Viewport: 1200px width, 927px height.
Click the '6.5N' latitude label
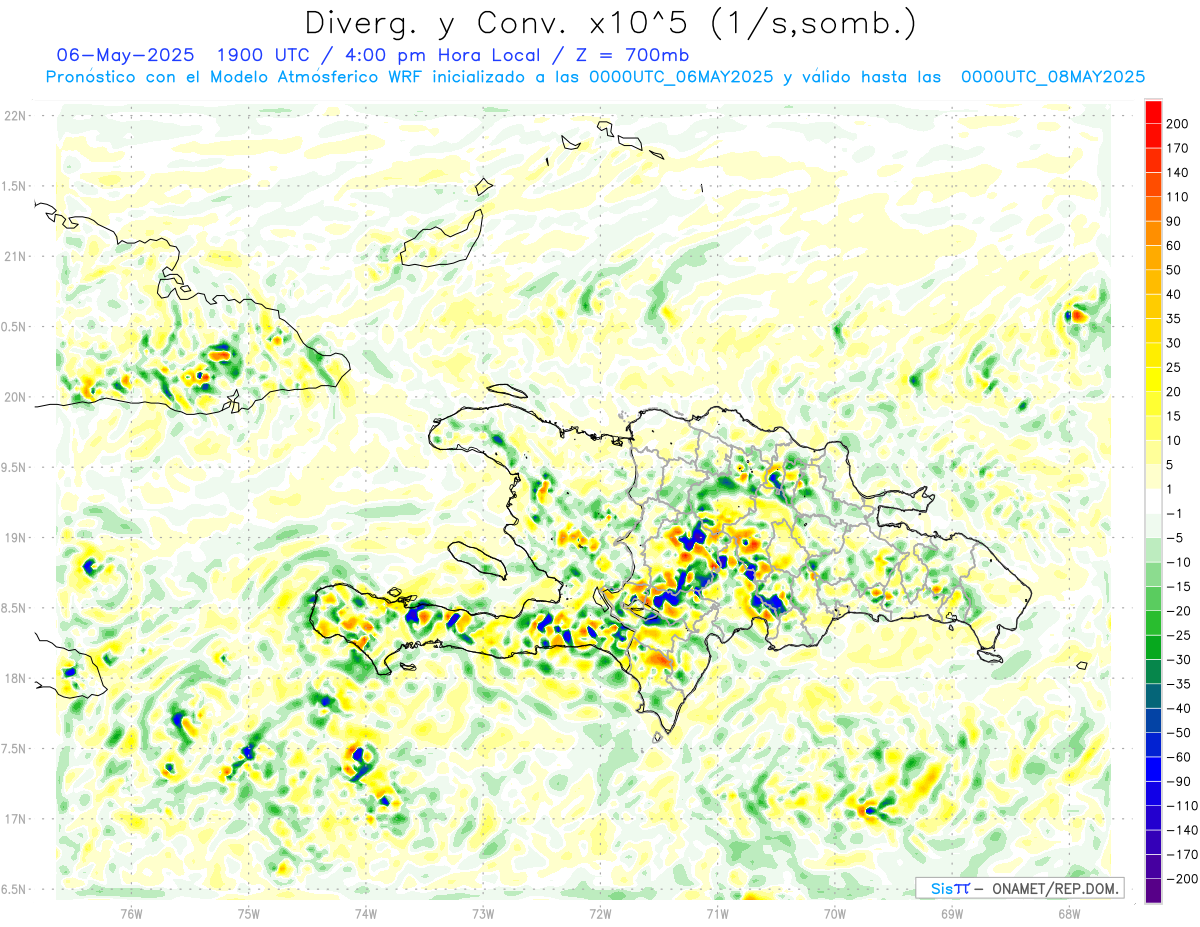pyautogui.click(x=14, y=889)
